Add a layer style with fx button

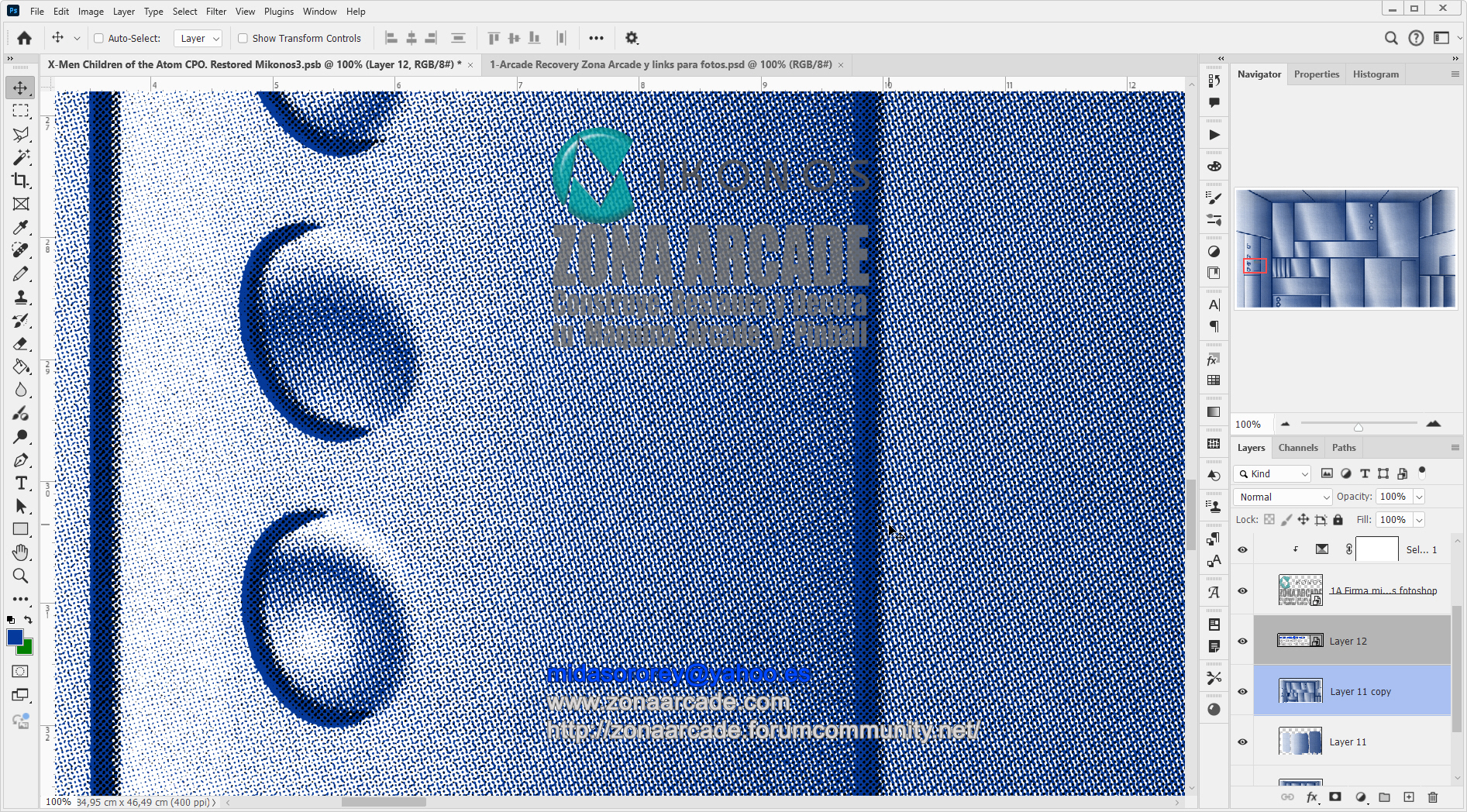(x=1312, y=797)
